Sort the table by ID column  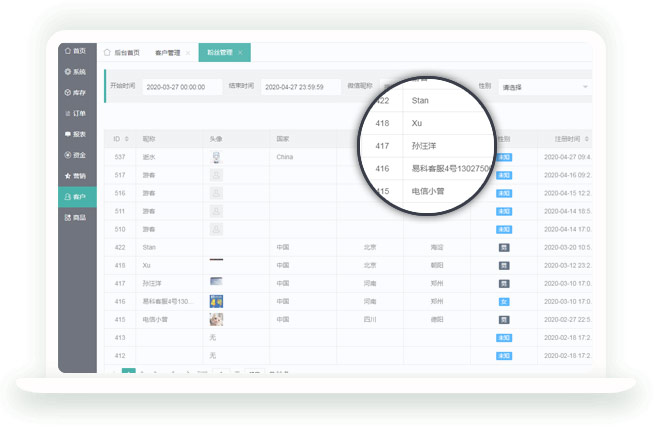[121, 139]
